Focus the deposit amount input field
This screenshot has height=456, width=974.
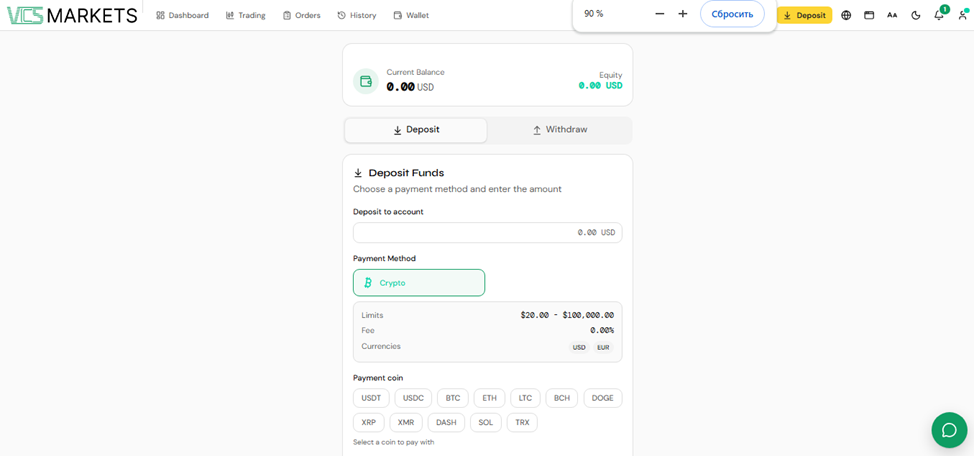tap(488, 232)
